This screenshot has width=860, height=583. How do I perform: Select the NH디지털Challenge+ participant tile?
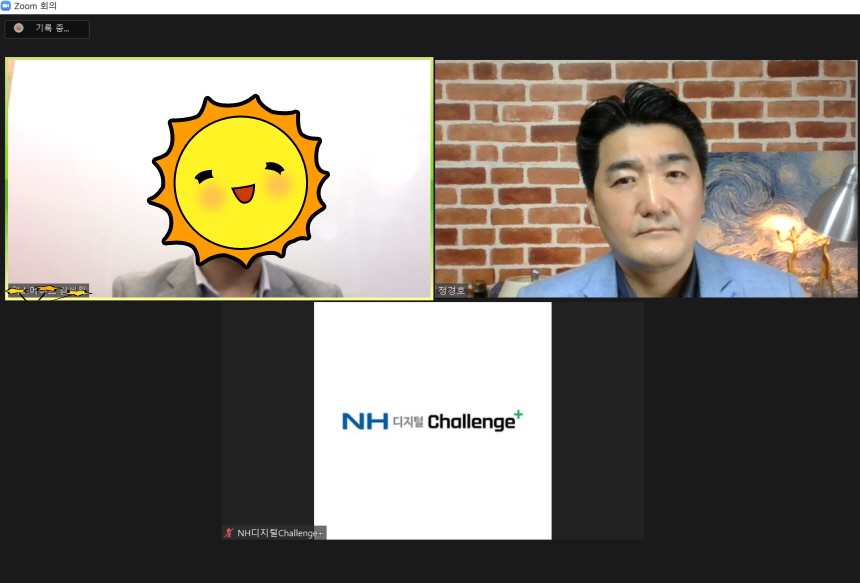(433, 421)
